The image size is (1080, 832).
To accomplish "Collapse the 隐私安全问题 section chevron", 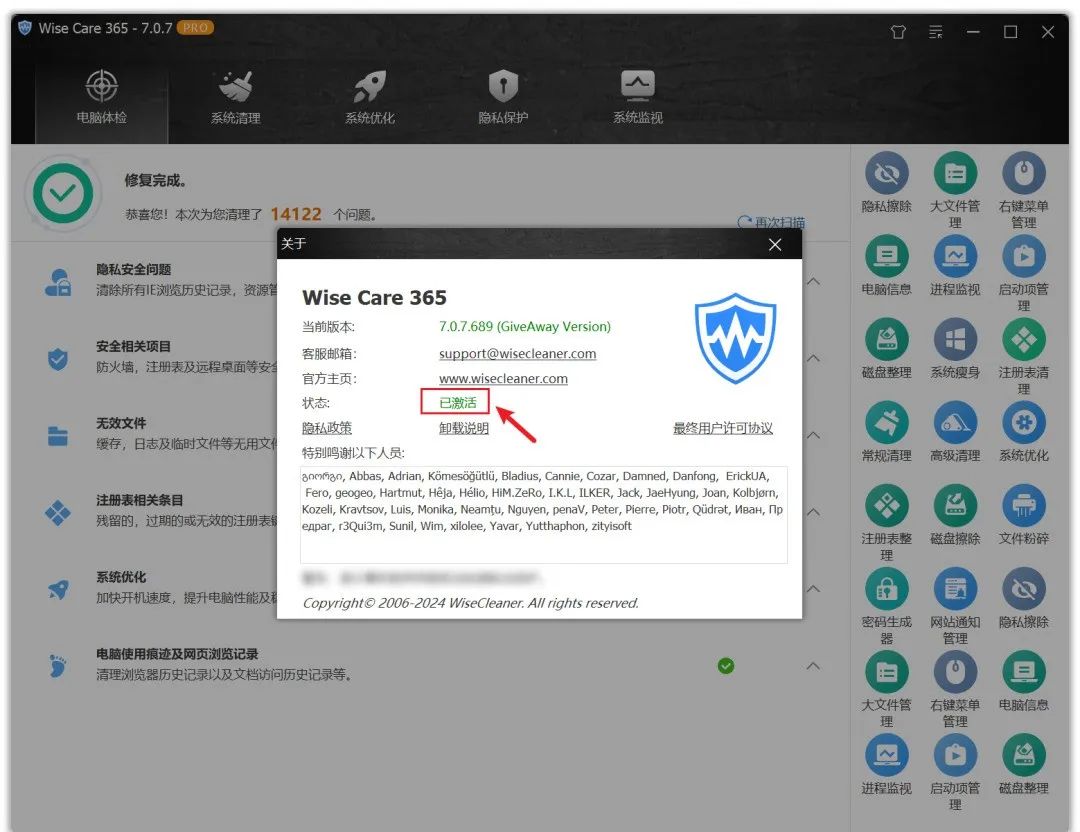I will 813,282.
